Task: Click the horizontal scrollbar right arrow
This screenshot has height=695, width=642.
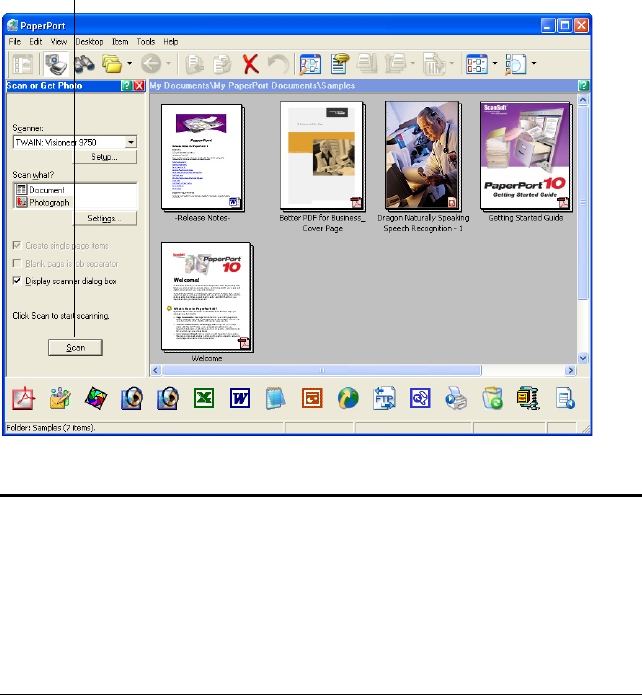Action: coord(570,370)
